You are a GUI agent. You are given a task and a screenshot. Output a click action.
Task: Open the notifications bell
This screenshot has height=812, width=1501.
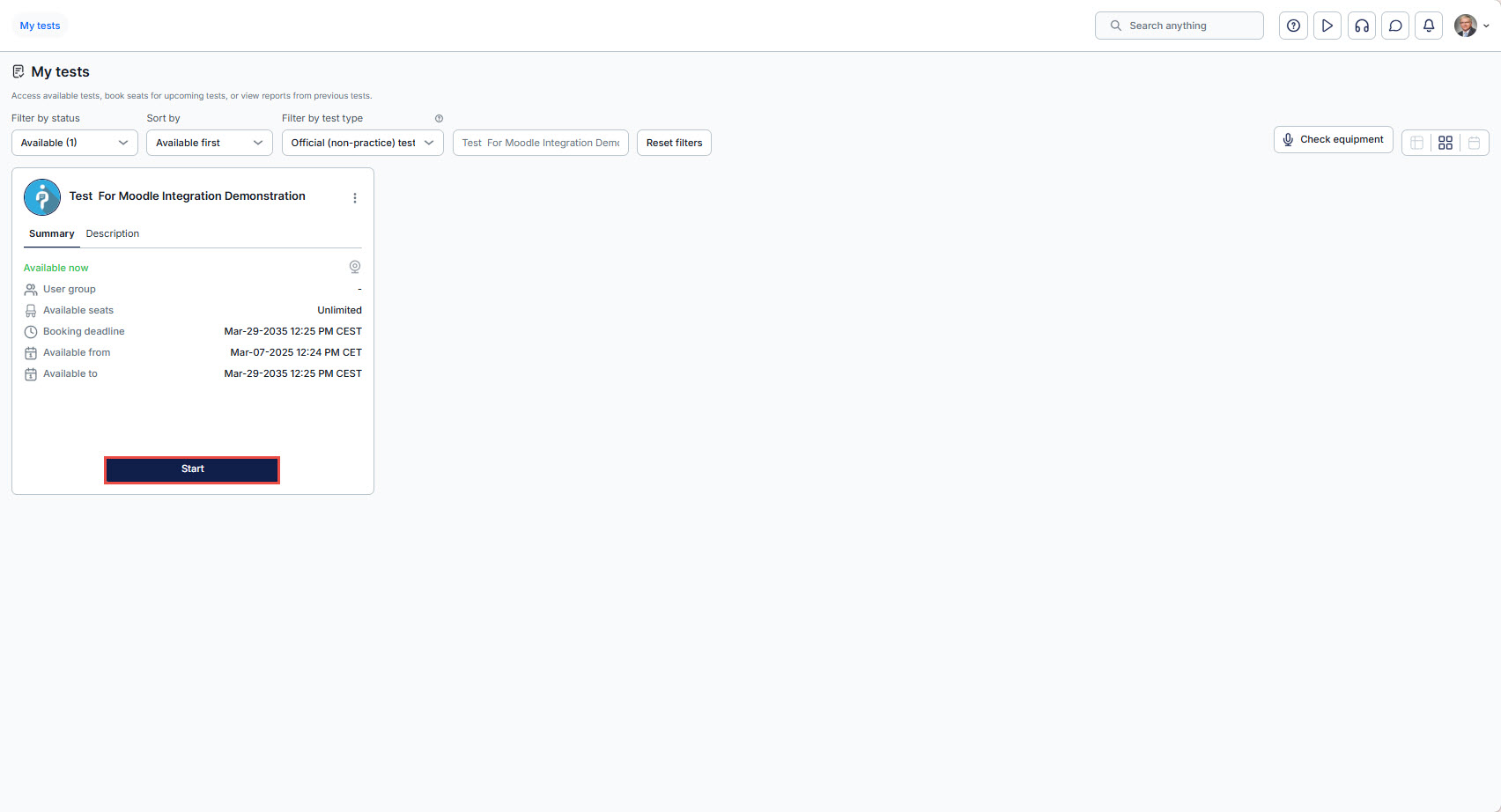click(1429, 26)
